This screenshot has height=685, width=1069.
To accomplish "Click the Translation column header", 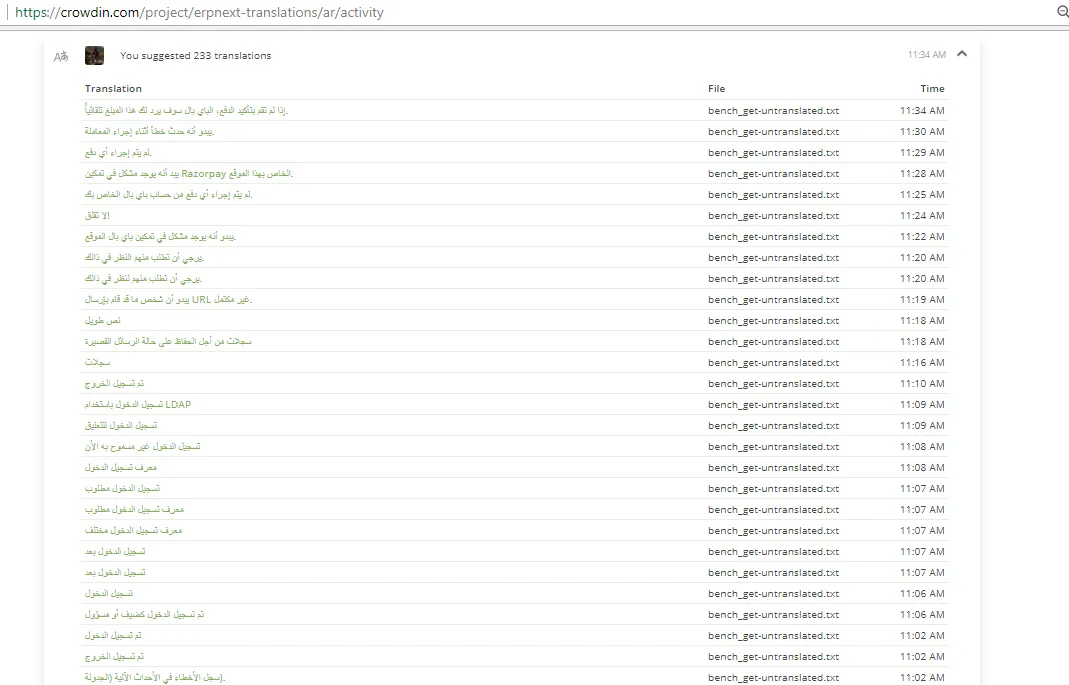I will pos(113,89).
